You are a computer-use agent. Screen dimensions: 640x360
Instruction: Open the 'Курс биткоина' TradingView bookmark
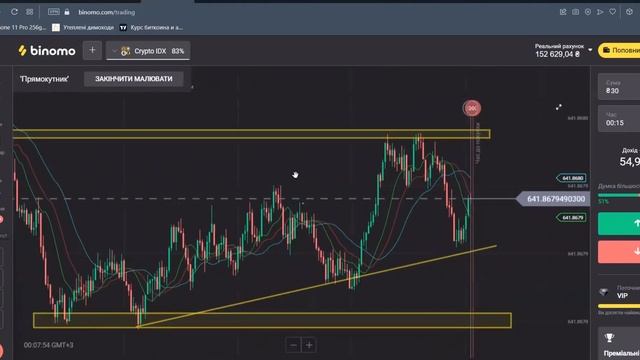coord(151,27)
